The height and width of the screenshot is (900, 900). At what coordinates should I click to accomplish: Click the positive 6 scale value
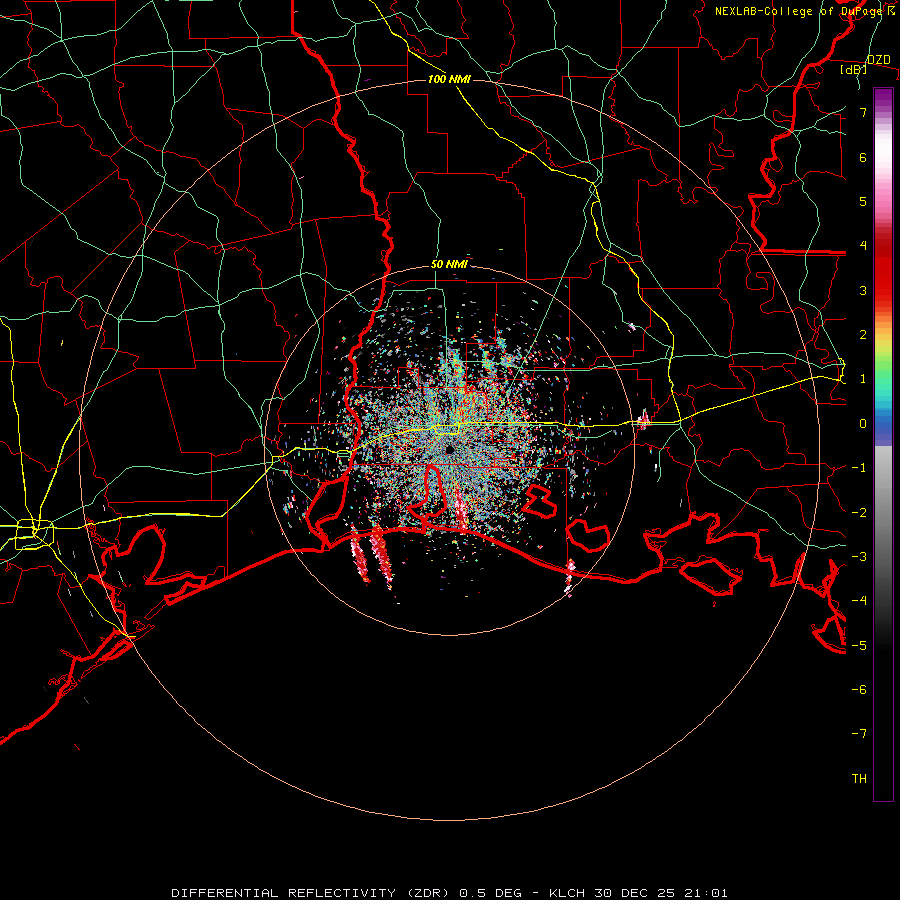click(863, 157)
